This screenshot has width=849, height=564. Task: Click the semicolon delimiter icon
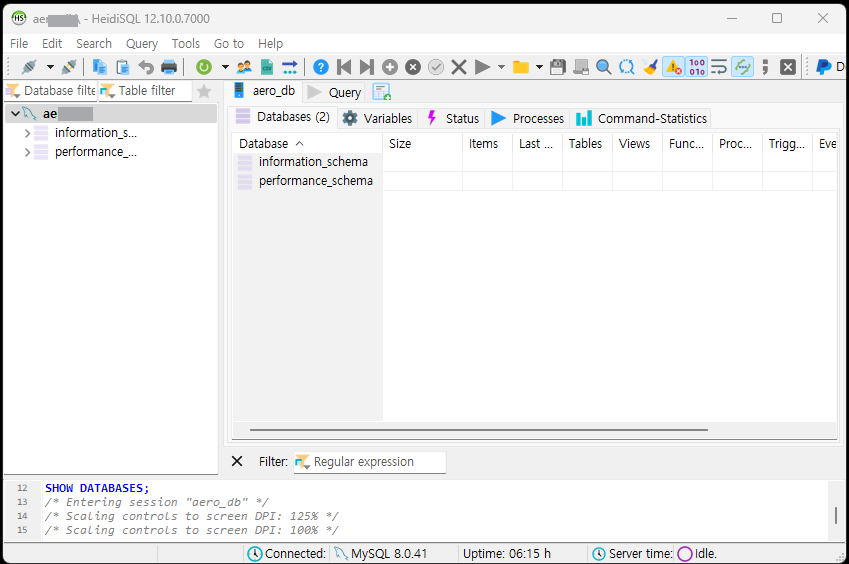click(765, 67)
